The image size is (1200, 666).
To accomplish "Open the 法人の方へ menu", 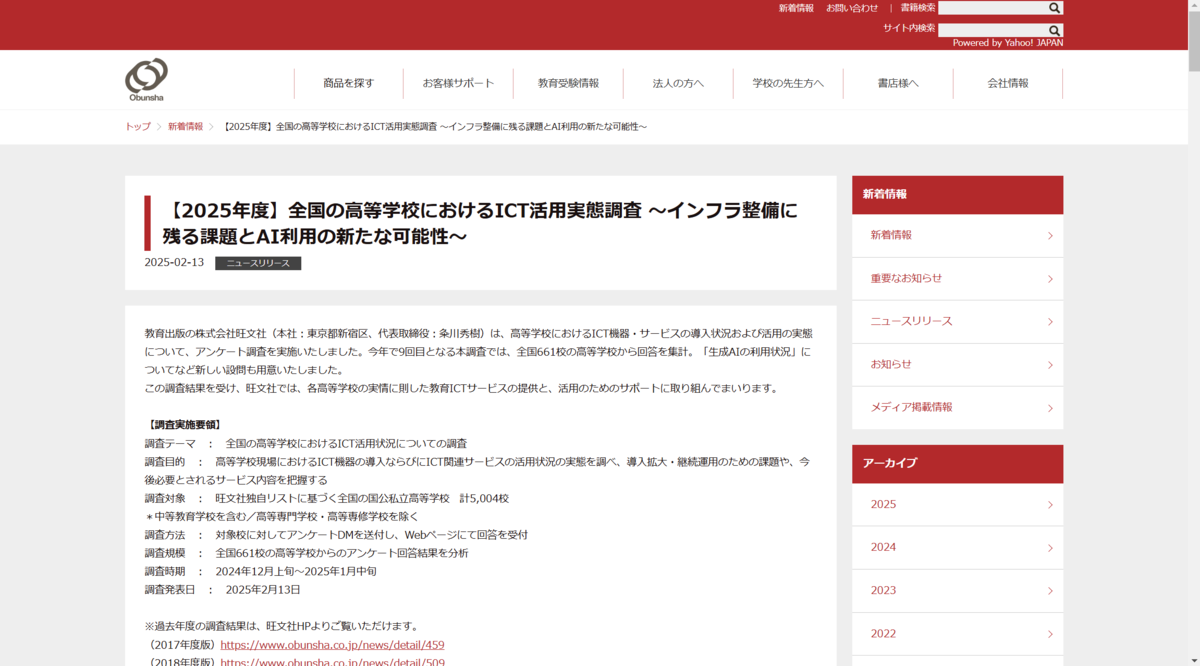I will pos(678,83).
